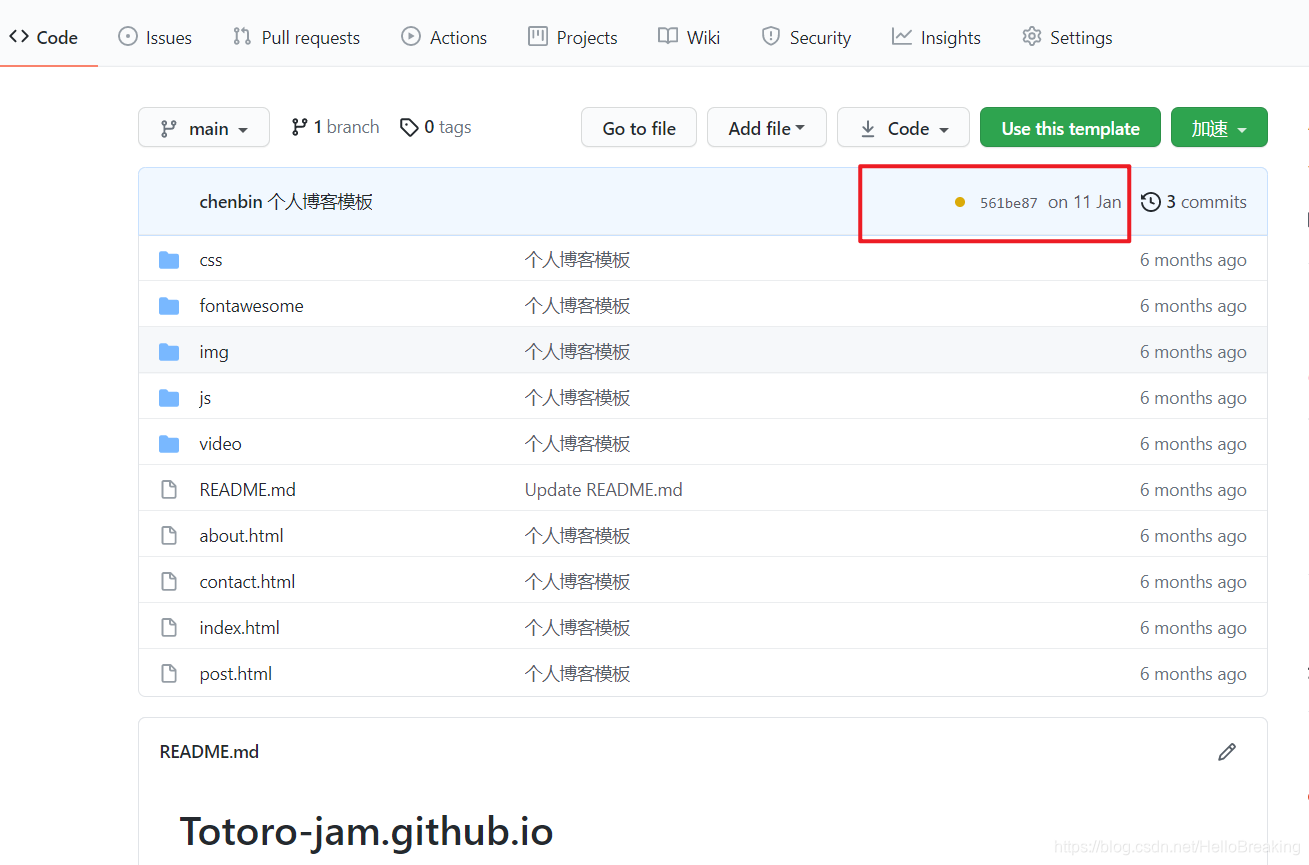Open the Issues tab
The image size is (1309, 865).
tap(155, 37)
